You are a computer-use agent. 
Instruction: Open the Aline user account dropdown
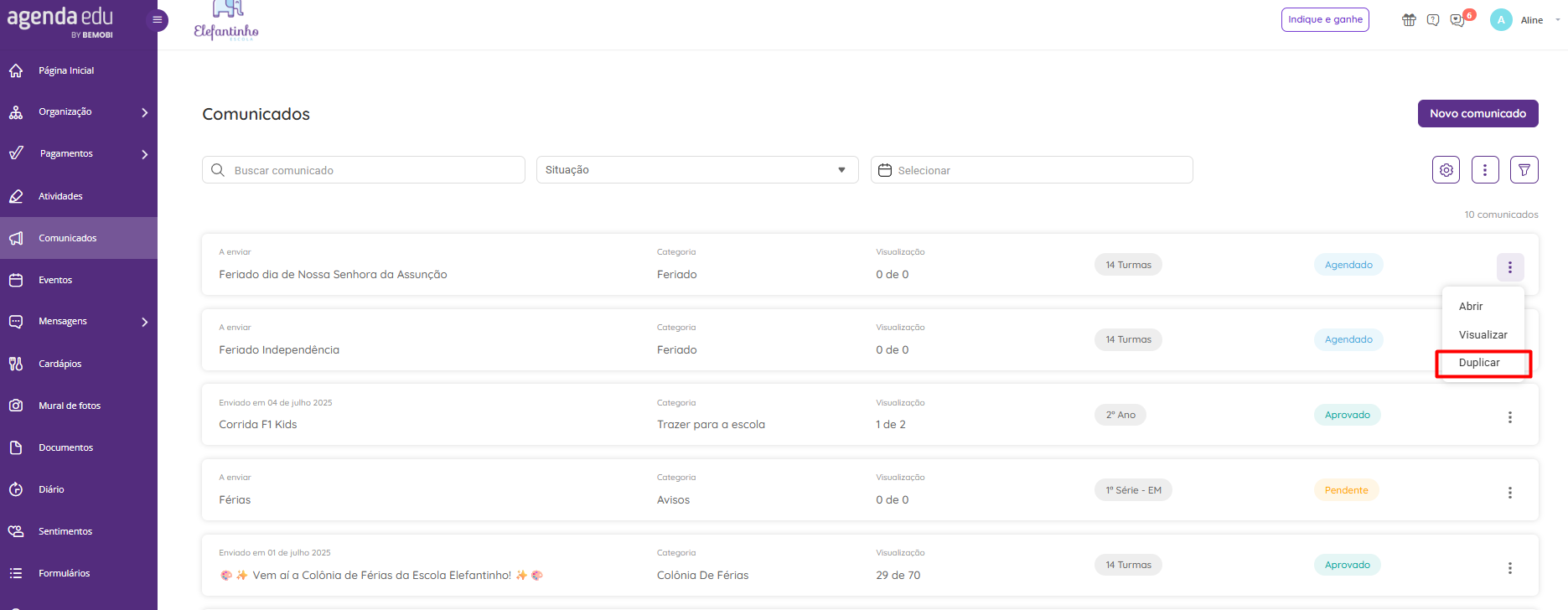click(1525, 20)
